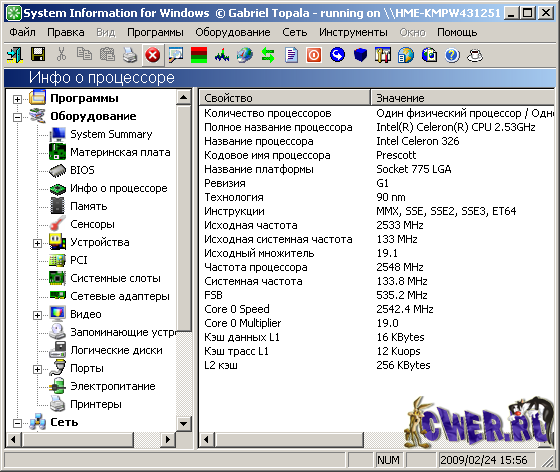
Task: Click tree horizontal scroll right arrow
Action: (168, 439)
